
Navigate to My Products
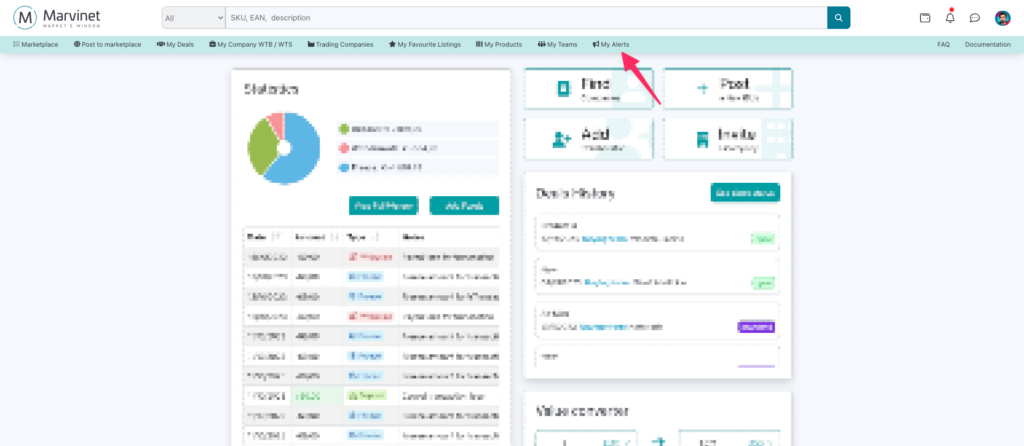[499, 45]
